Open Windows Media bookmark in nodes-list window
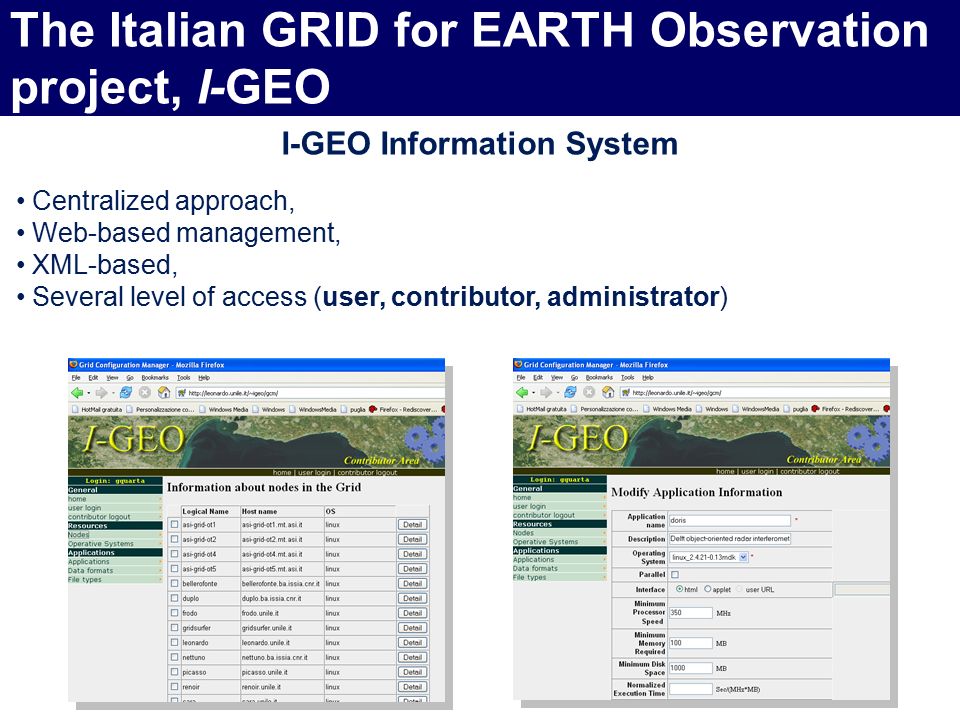 click(223, 409)
